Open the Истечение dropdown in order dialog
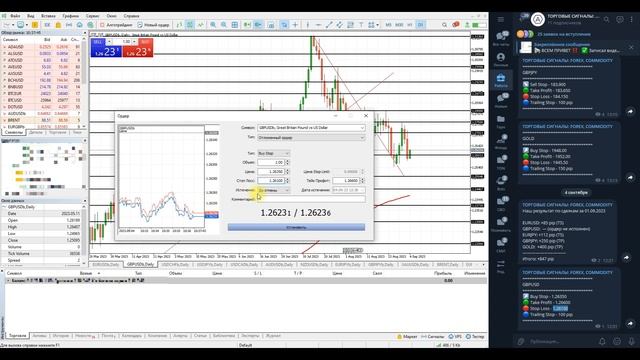Screen dimensions: 640x360 (x=273, y=190)
